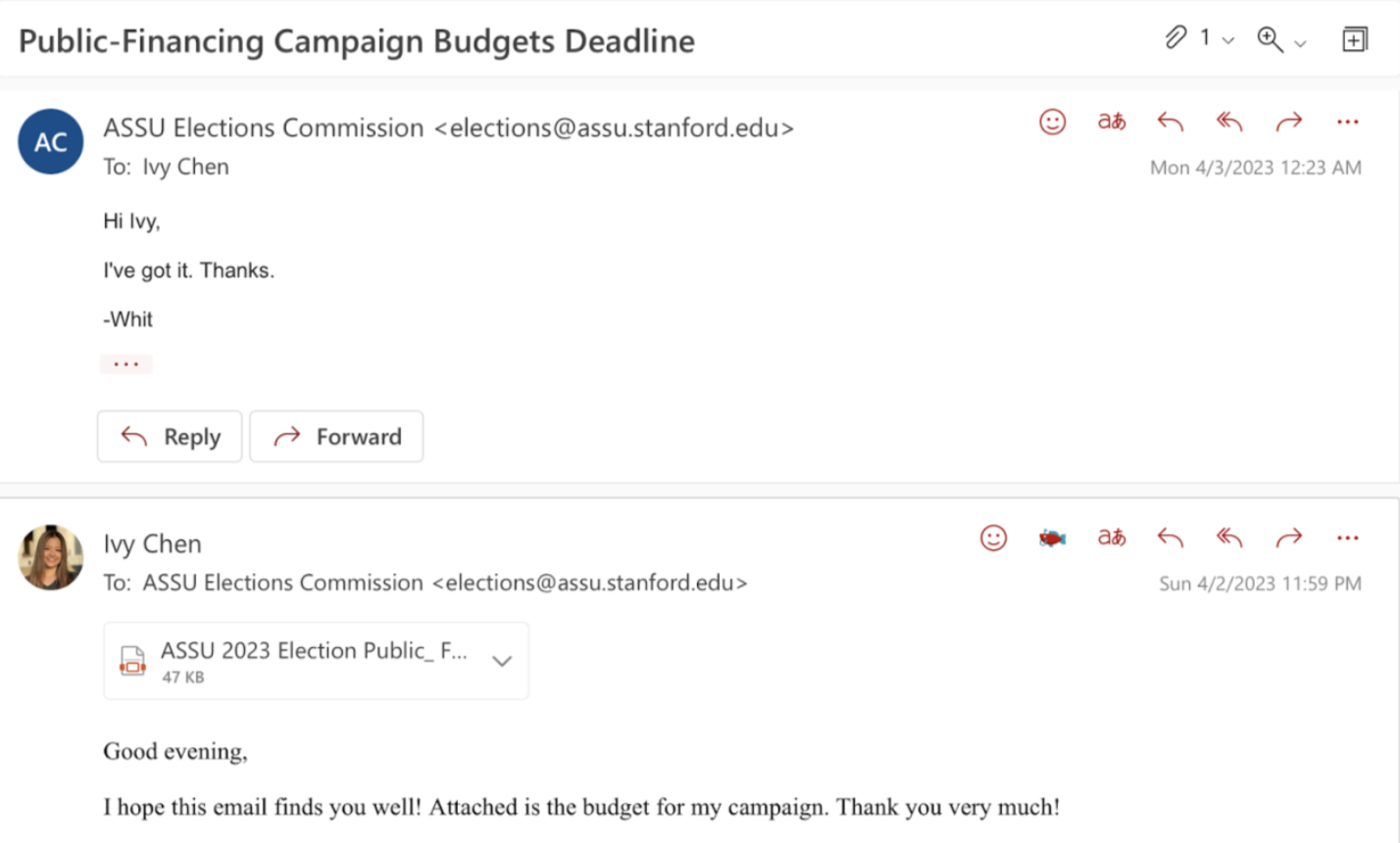
Task: Click translate icon on the first message
Action: pyautogui.click(x=1111, y=122)
